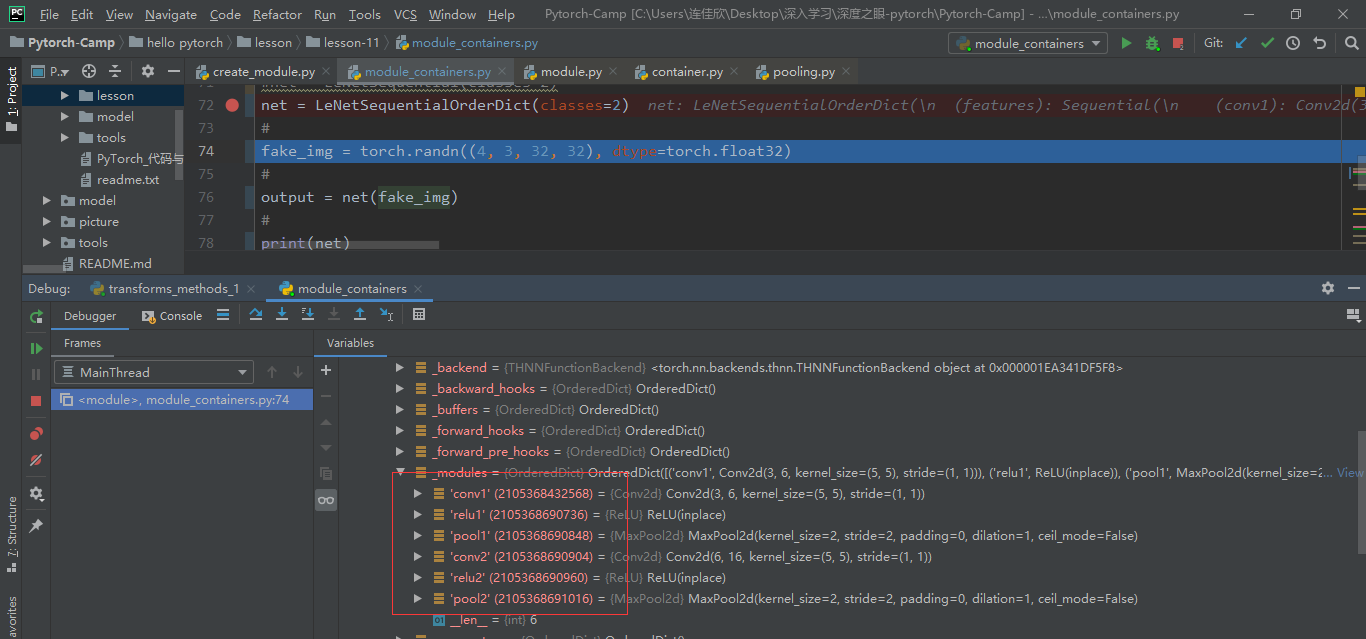Stop the debug session with the red square
The image size is (1366, 639).
click(36, 400)
